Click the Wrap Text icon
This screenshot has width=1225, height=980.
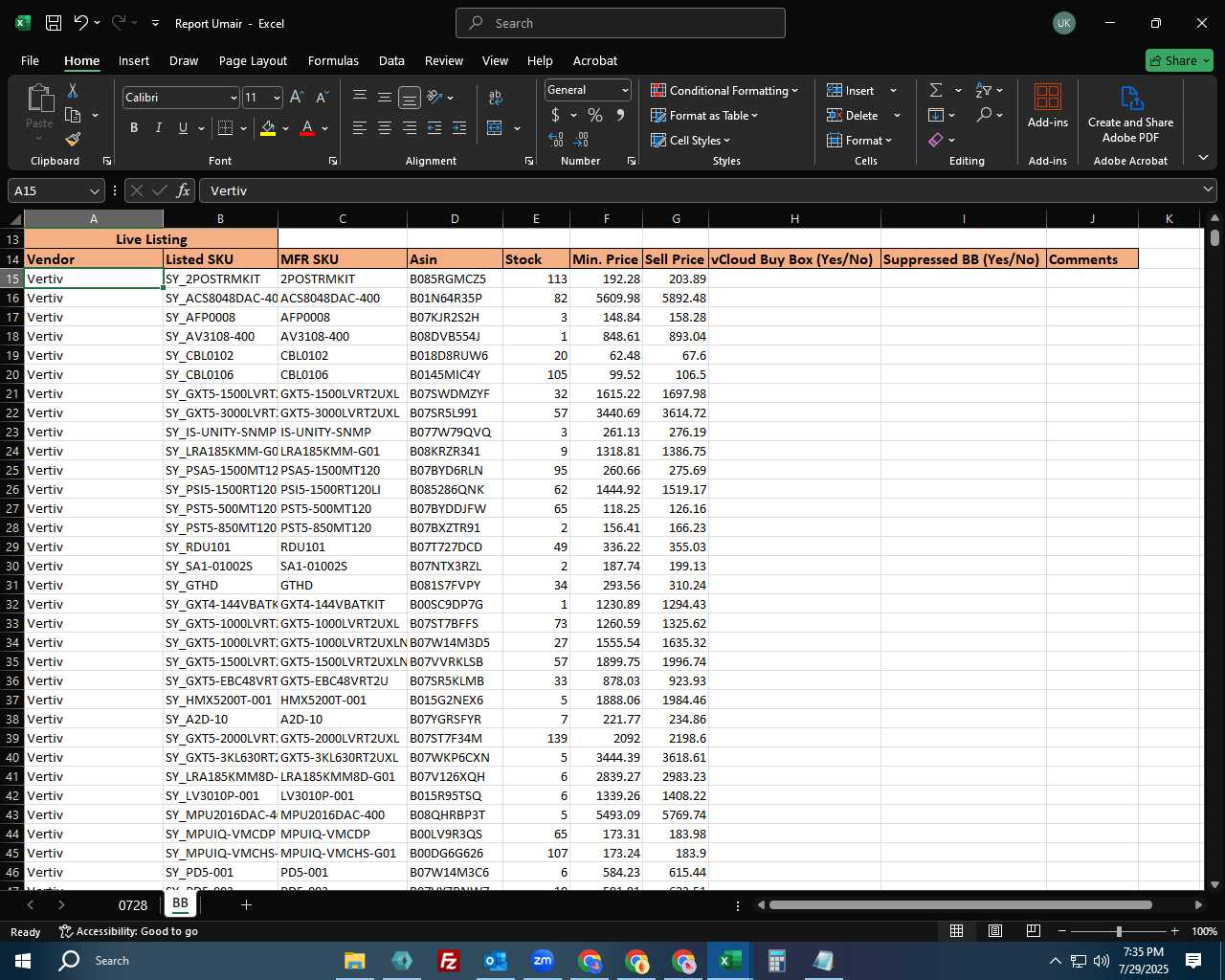[x=495, y=98]
